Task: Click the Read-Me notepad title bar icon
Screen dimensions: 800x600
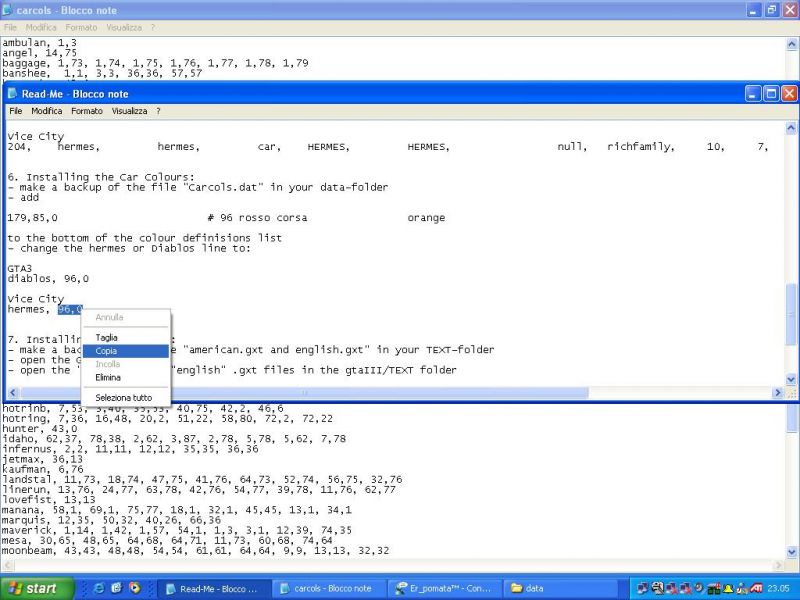Action: point(13,93)
